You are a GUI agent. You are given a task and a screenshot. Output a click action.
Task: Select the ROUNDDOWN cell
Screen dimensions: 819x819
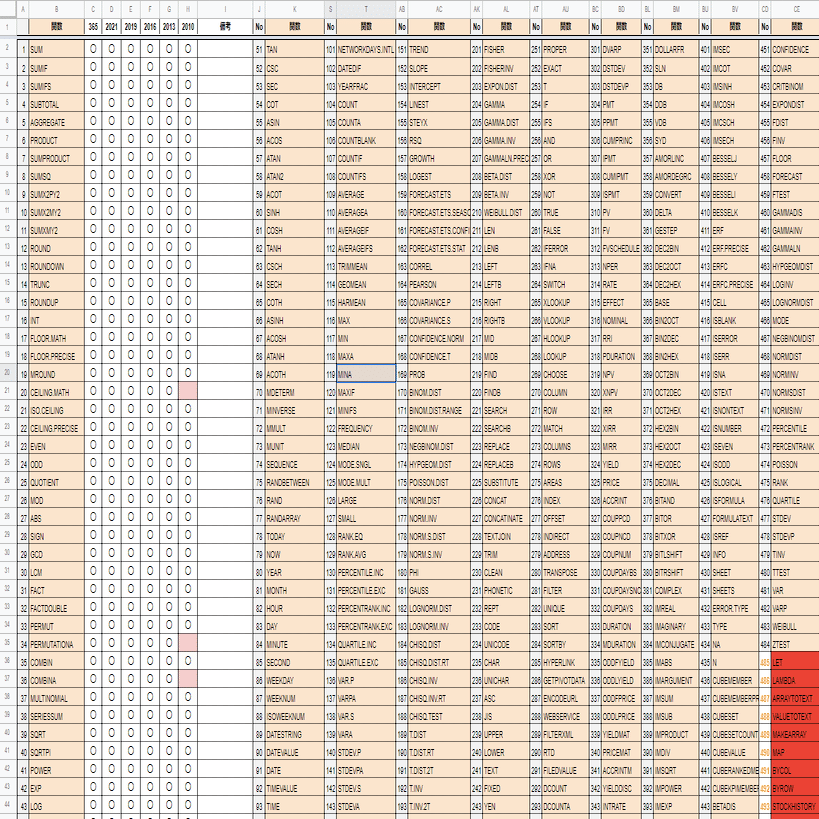click(x=56, y=266)
